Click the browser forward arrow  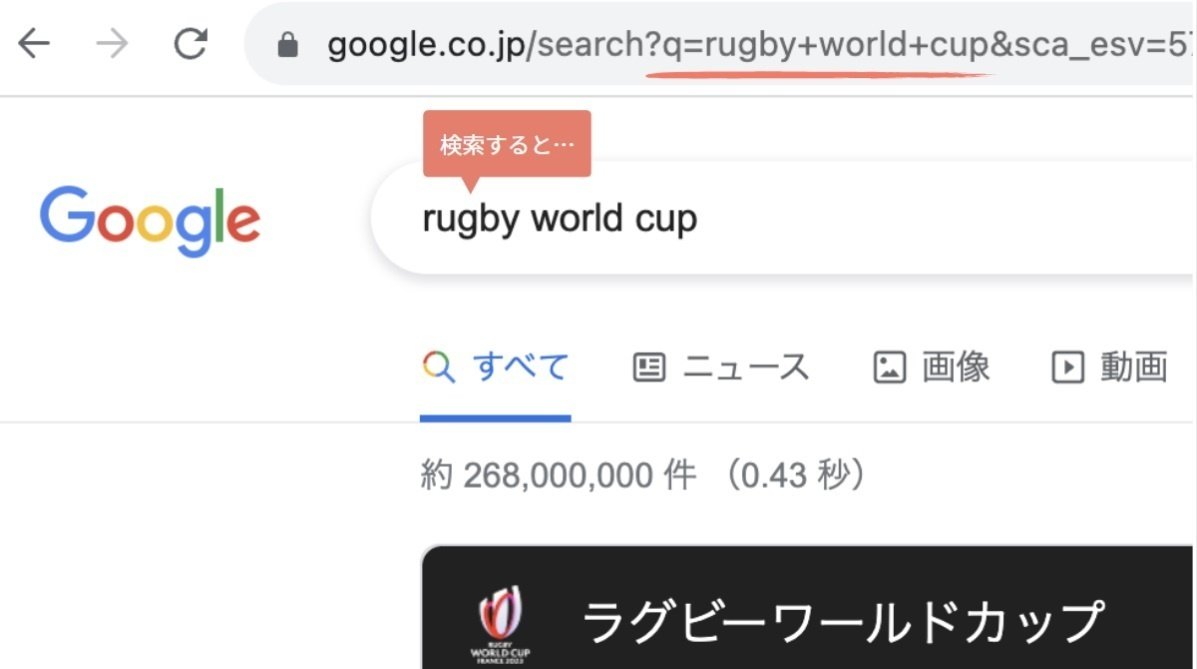click(x=112, y=44)
